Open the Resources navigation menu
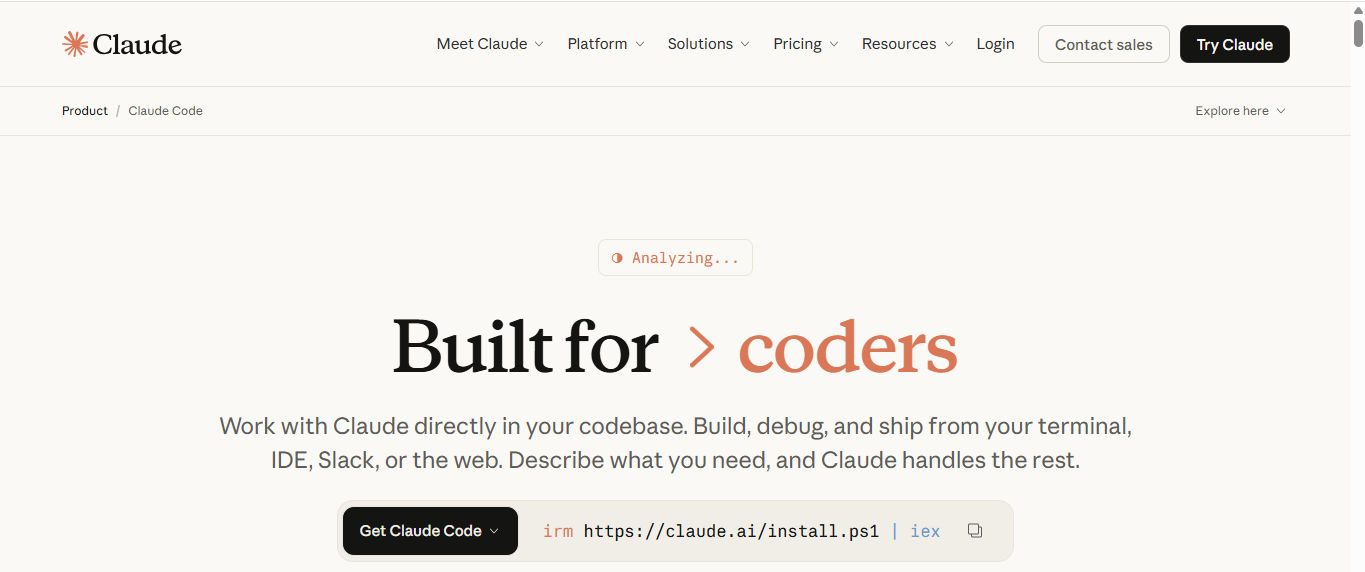Screen dimensions: 1365x572 tap(908, 44)
